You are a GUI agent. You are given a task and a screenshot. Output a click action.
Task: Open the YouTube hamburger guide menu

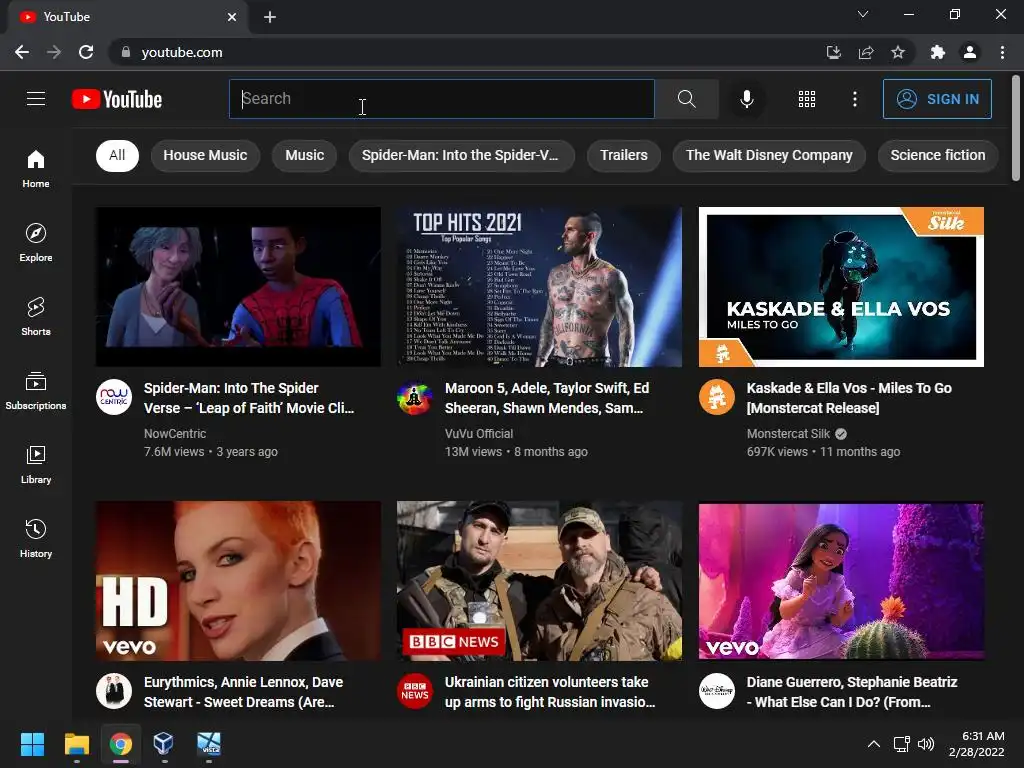(36, 99)
